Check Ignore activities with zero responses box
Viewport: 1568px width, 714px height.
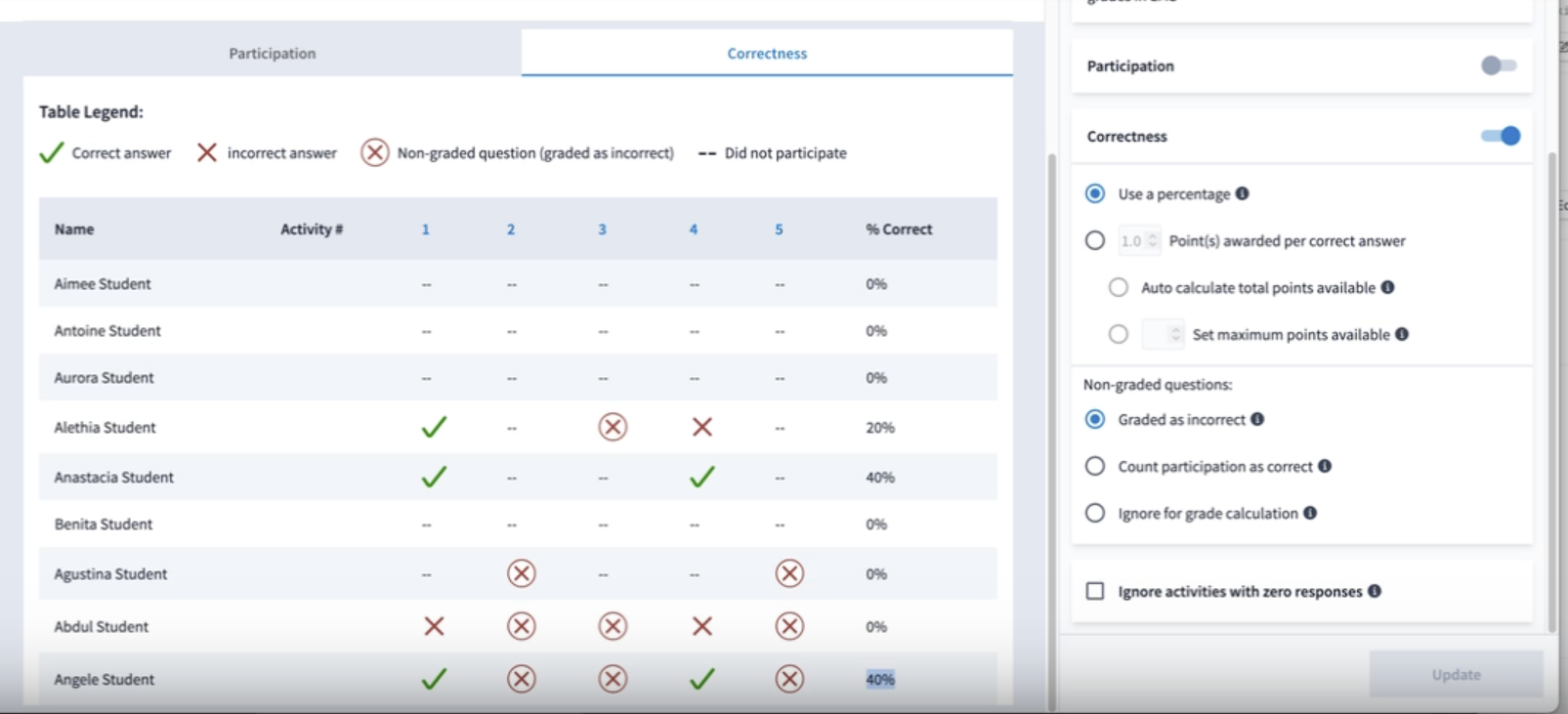click(x=1095, y=591)
